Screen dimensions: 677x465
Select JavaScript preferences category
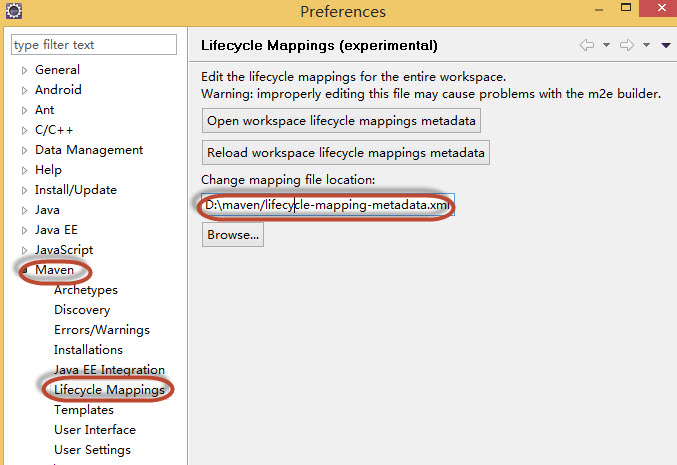click(x=64, y=250)
